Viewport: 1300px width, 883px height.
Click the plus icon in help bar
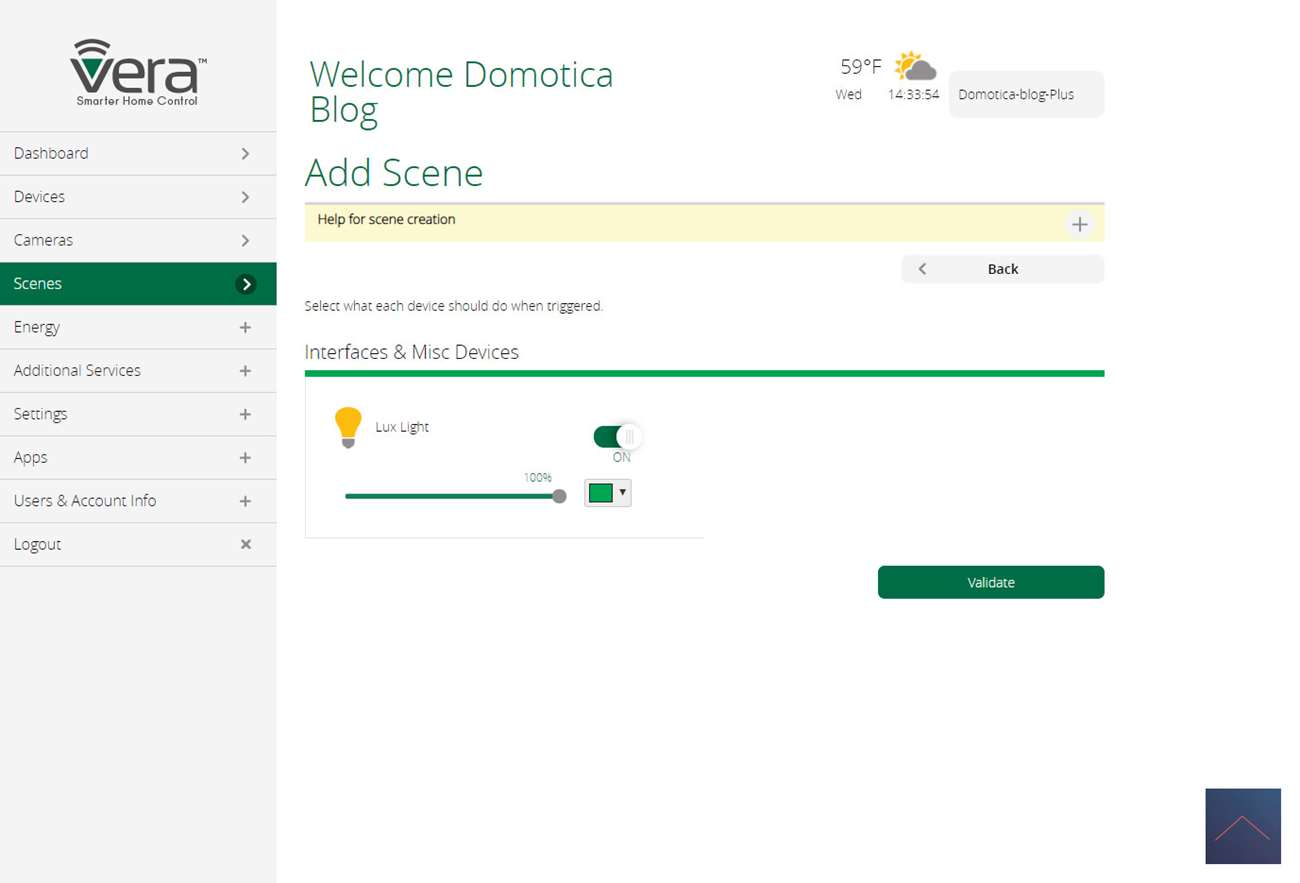(x=1079, y=224)
